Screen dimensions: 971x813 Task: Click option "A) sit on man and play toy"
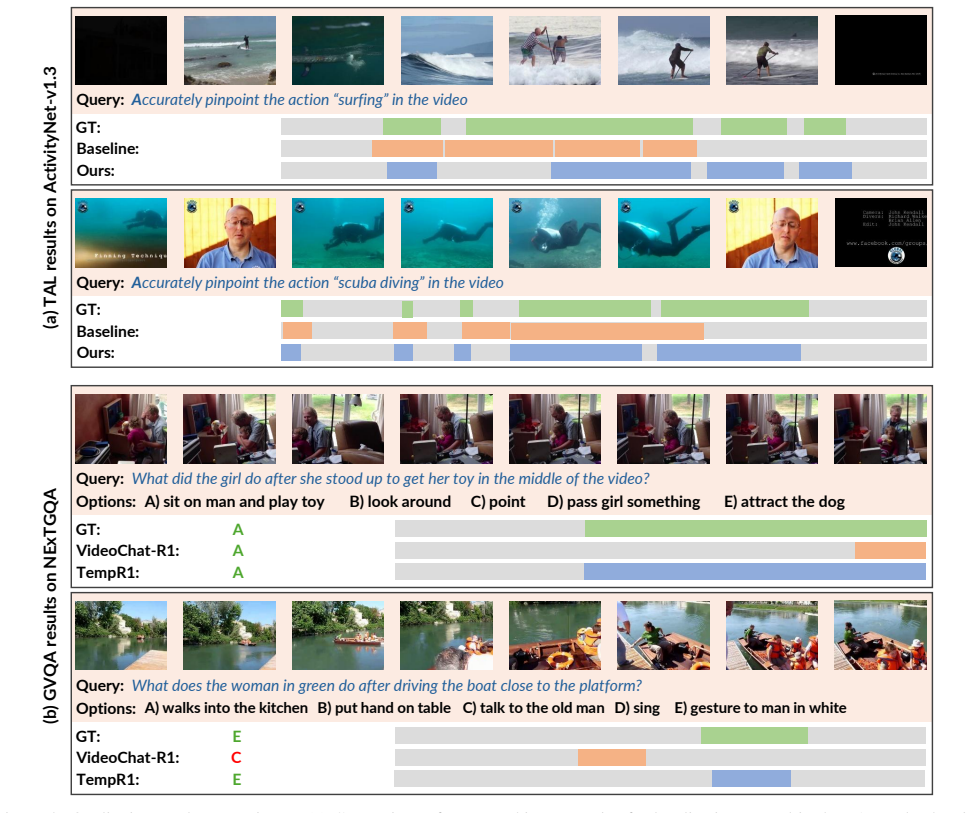point(234,502)
